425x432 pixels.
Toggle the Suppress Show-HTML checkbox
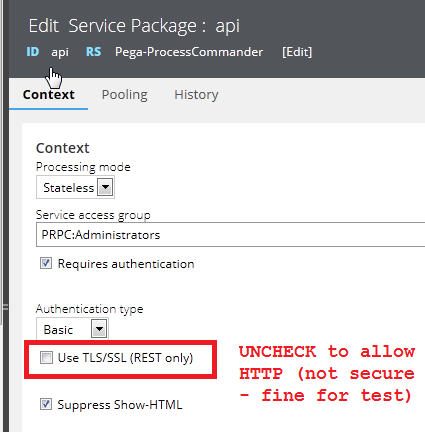click(x=46, y=404)
